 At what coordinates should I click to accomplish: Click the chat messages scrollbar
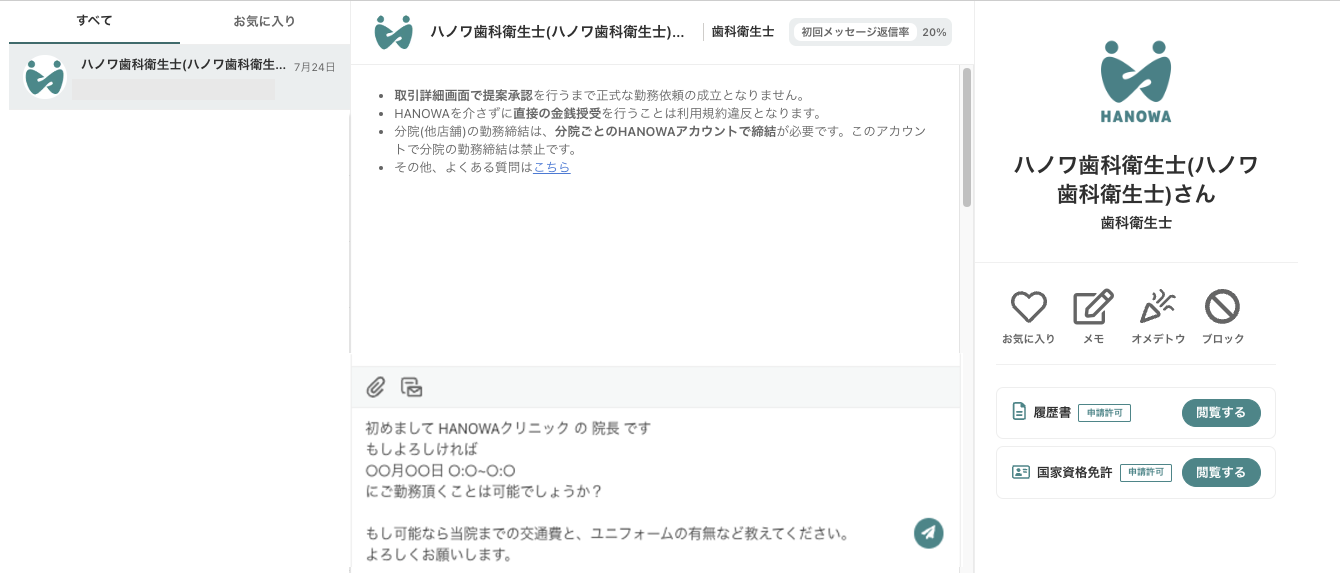[967, 137]
